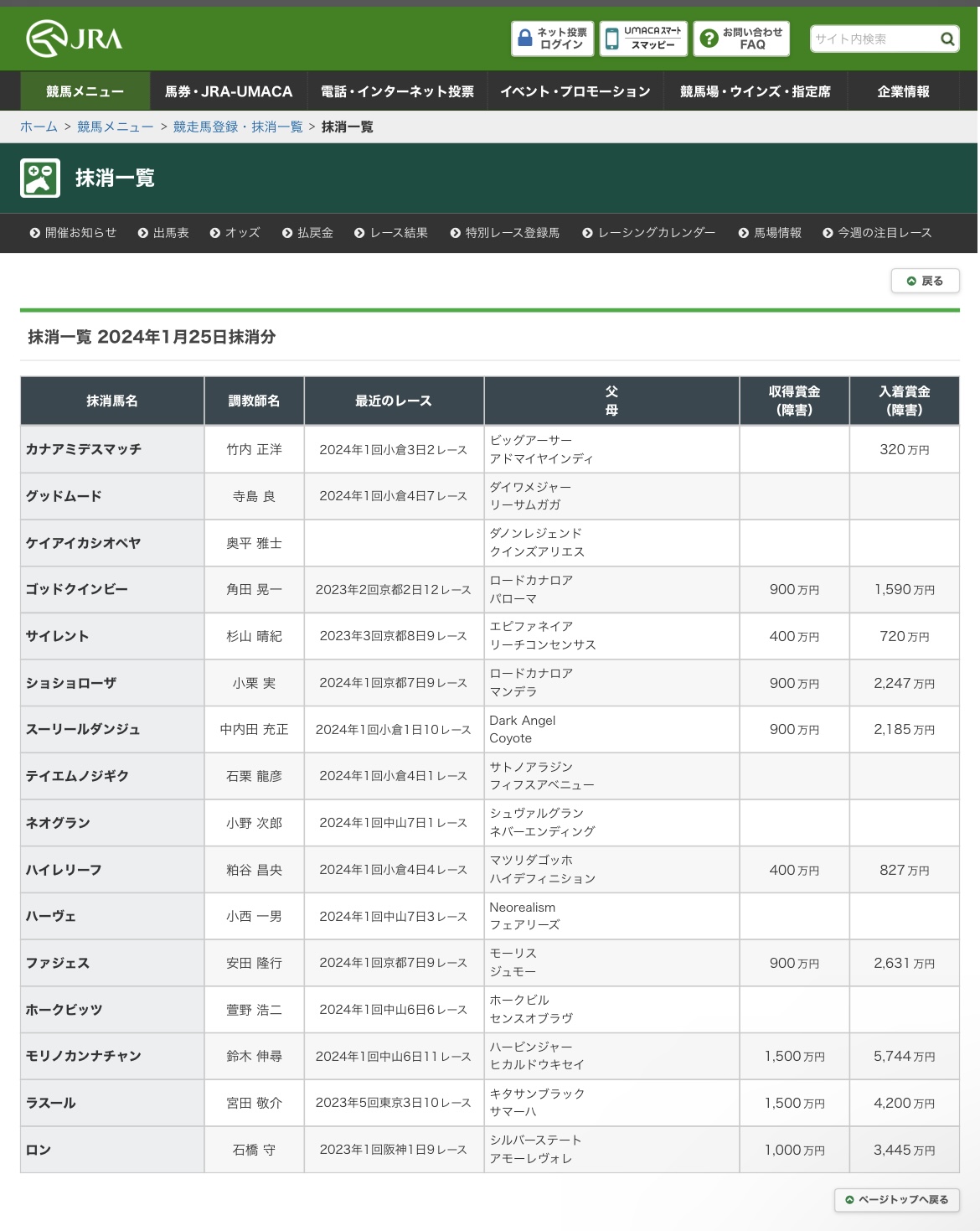Image resolution: width=980 pixels, height=1231 pixels.
Task: Select horse name サイレント
Action: (x=57, y=636)
